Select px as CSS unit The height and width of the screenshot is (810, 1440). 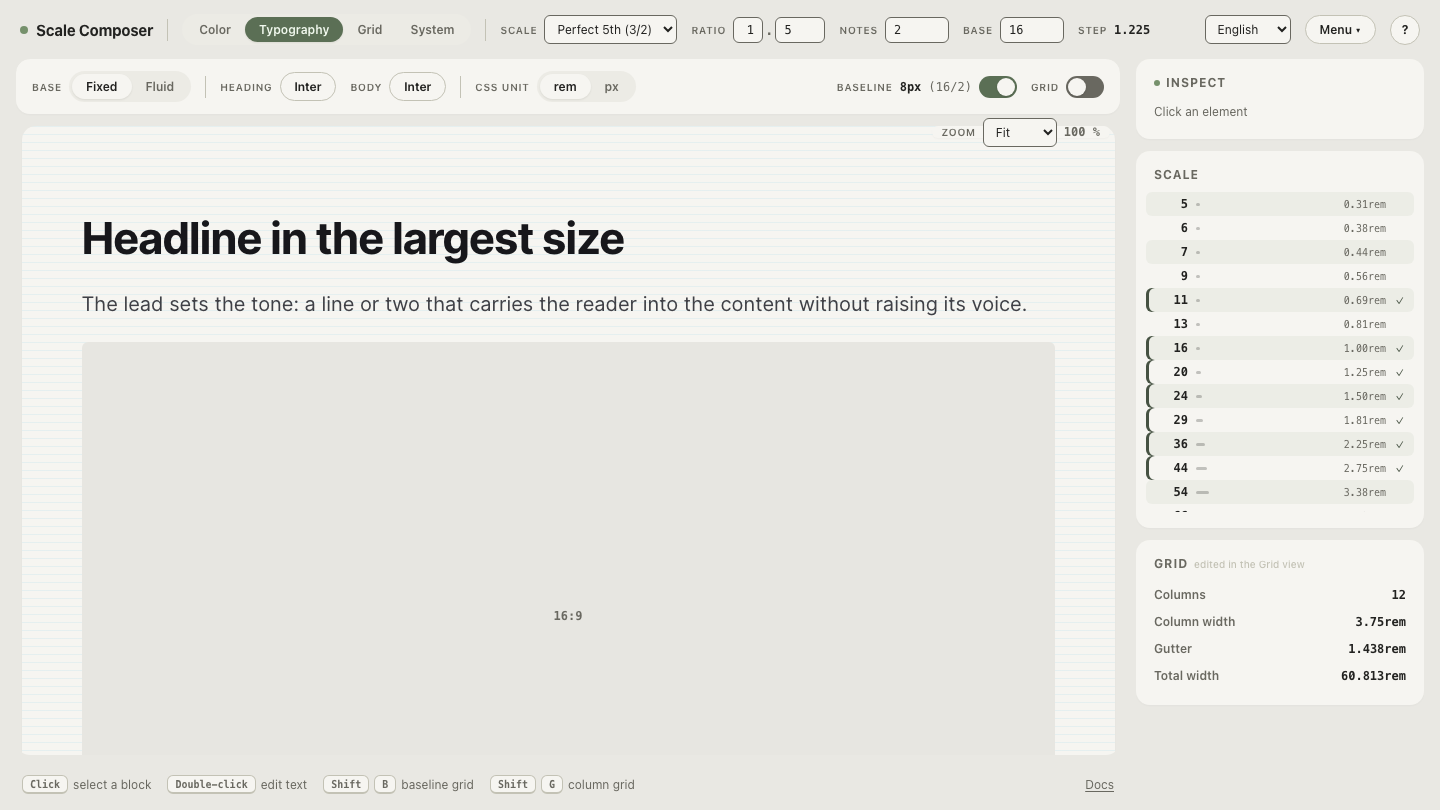[x=612, y=87]
